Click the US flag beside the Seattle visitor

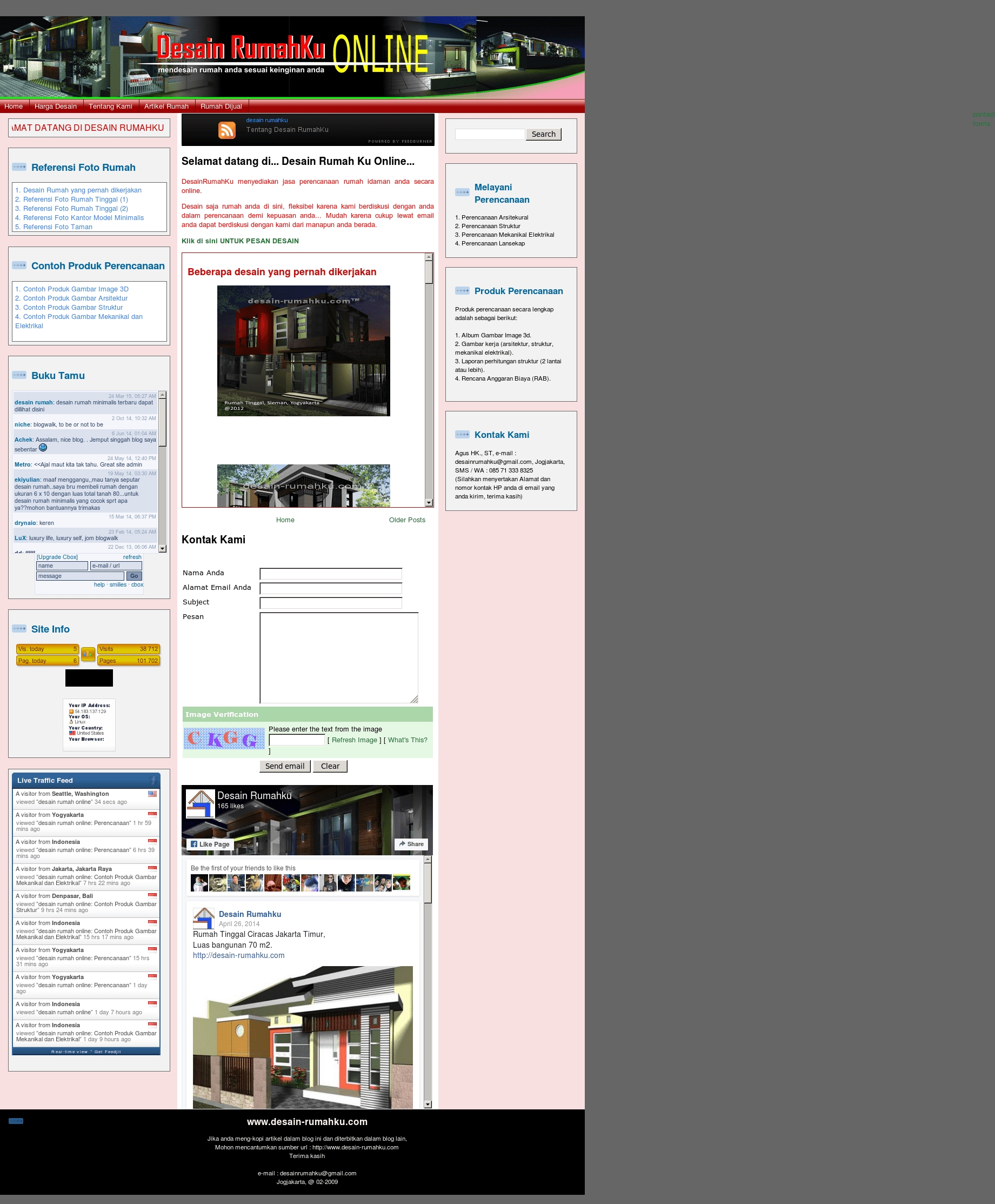(x=152, y=794)
